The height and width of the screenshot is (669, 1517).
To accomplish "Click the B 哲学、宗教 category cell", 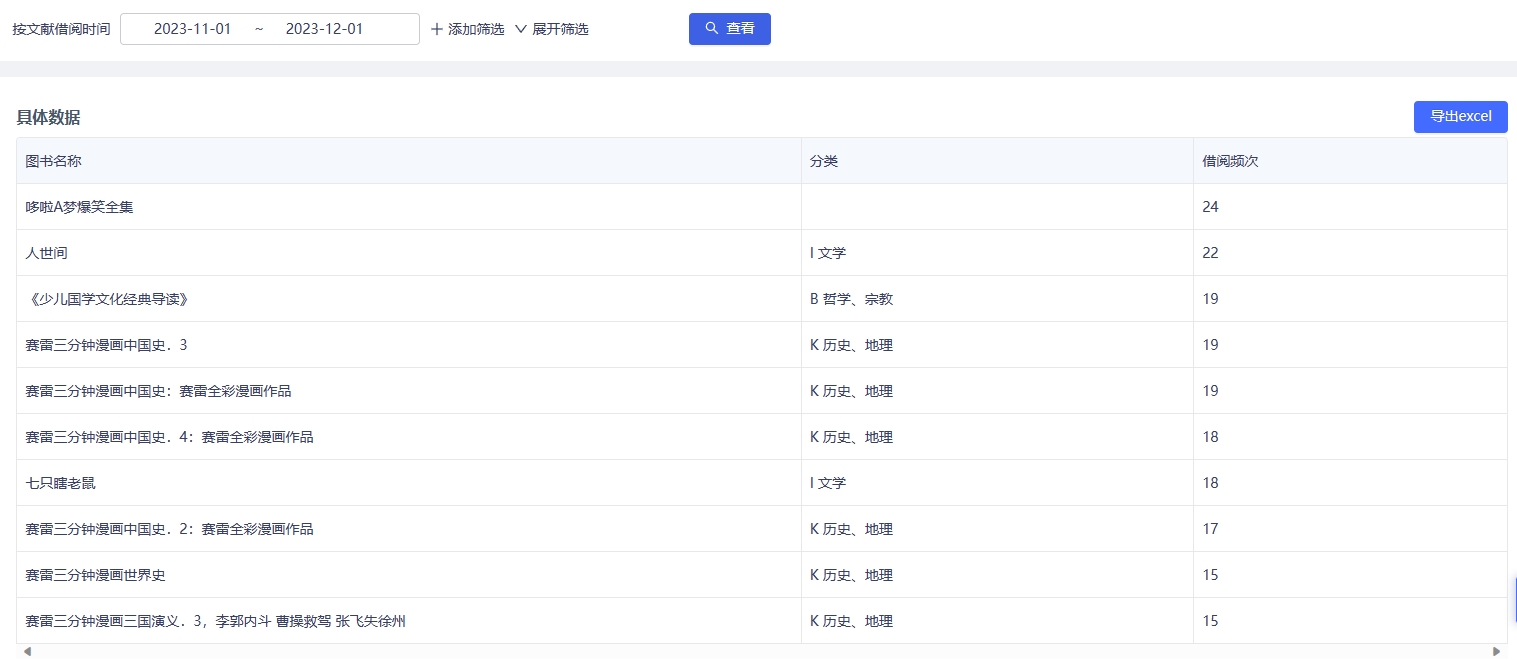I will click(x=851, y=299).
